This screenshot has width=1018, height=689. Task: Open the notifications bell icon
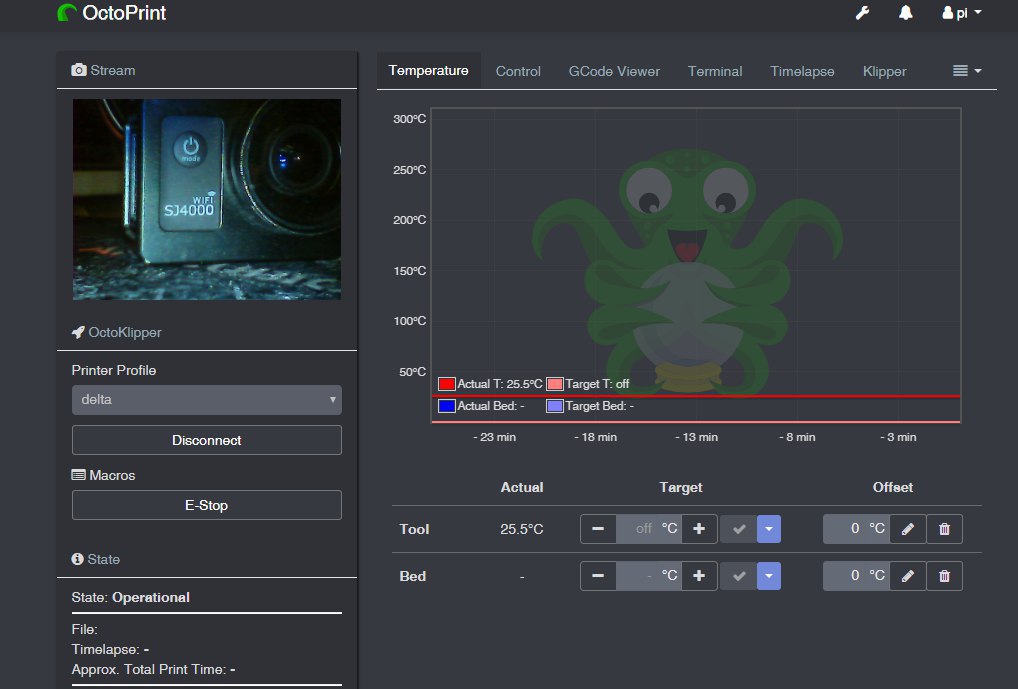pos(906,13)
